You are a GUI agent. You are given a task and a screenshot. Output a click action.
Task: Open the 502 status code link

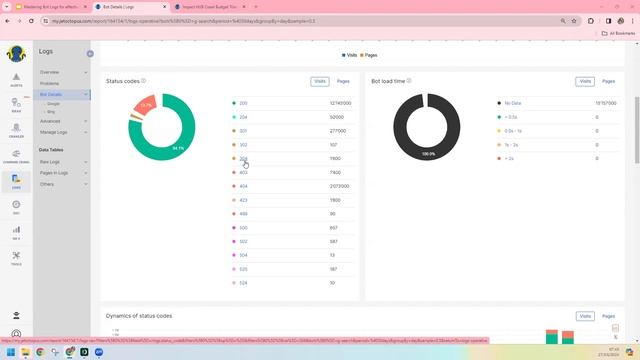coord(243,242)
